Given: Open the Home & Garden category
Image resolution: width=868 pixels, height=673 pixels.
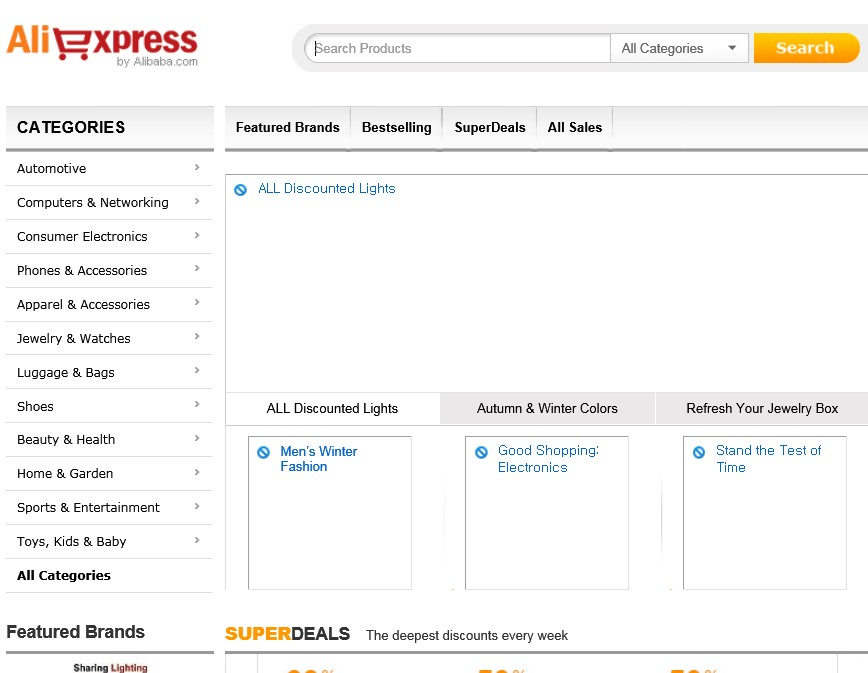Looking at the screenshot, I should click(65, 474).
